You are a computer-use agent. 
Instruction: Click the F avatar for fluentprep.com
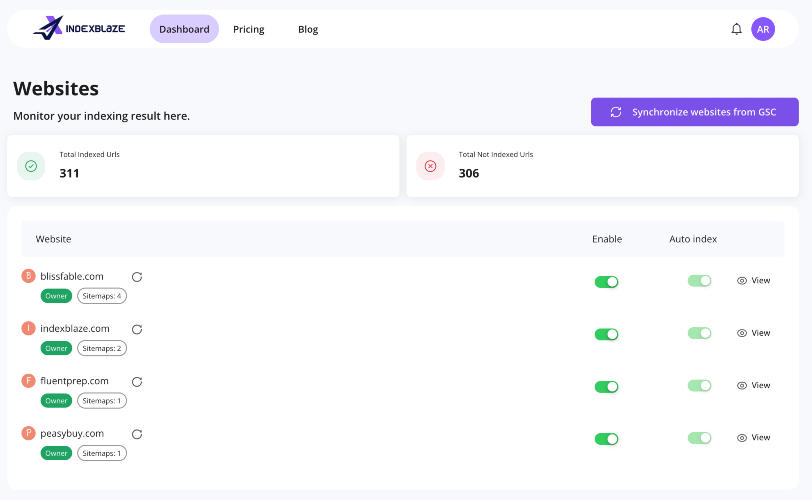pyautogui.click(x=28, y=380)
